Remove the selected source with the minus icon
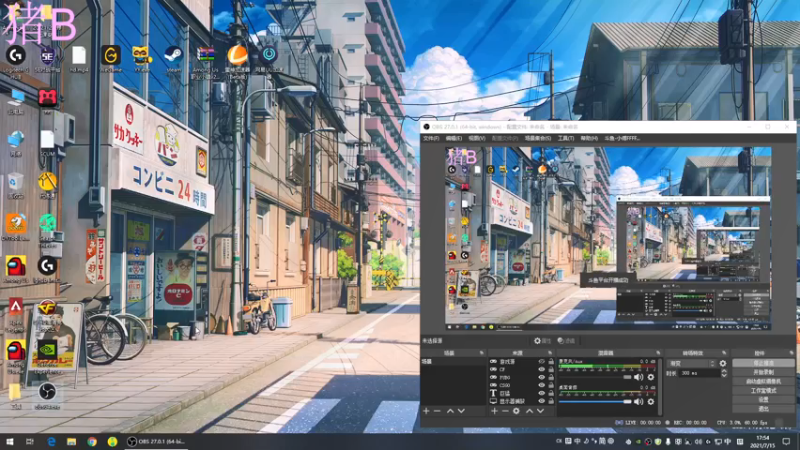 click(505, 411)
